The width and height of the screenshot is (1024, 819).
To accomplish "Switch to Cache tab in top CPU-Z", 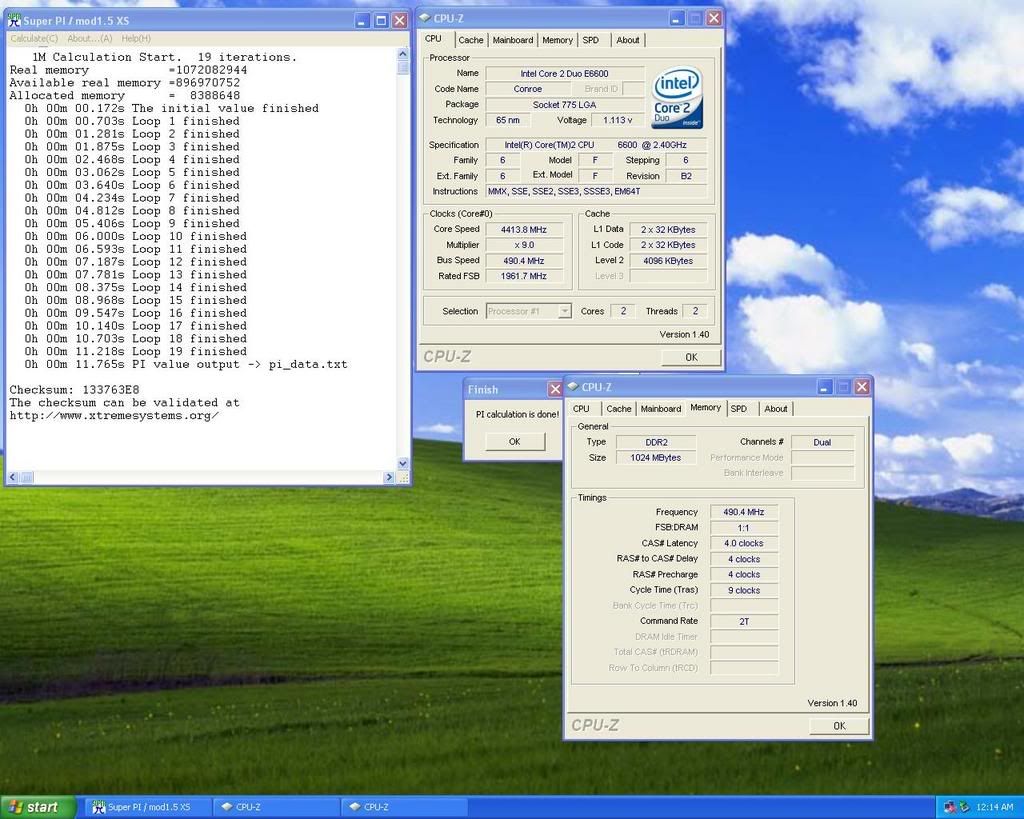I will point(471,40).
